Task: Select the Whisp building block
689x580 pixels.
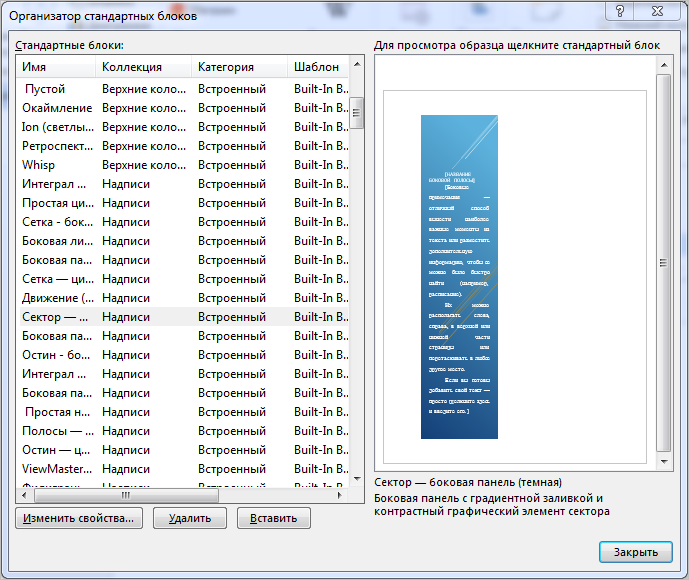Action: (x=39, y=165)
